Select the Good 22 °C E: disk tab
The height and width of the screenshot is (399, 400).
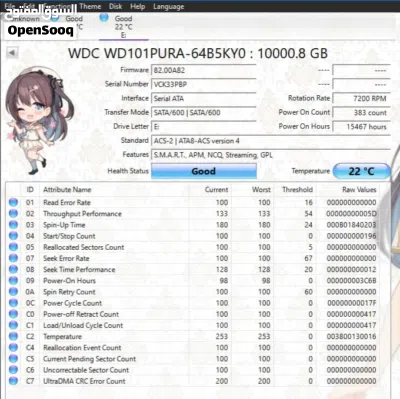point(123,26)
